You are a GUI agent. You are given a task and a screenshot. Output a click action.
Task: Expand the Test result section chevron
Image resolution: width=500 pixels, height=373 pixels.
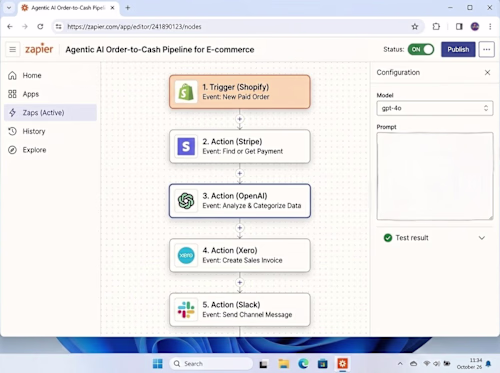coord(482,238)
